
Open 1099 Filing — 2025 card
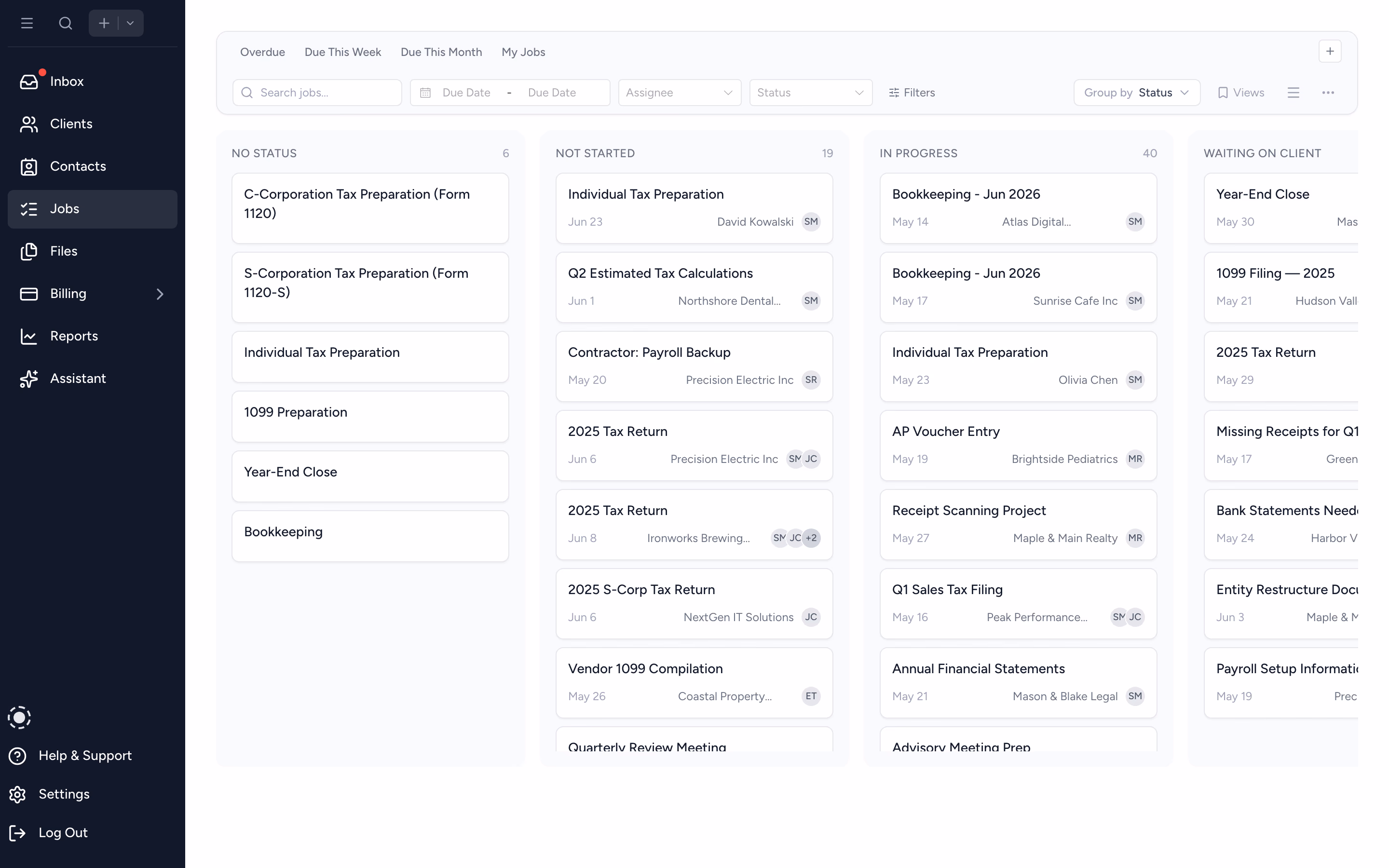[1281, 287]
